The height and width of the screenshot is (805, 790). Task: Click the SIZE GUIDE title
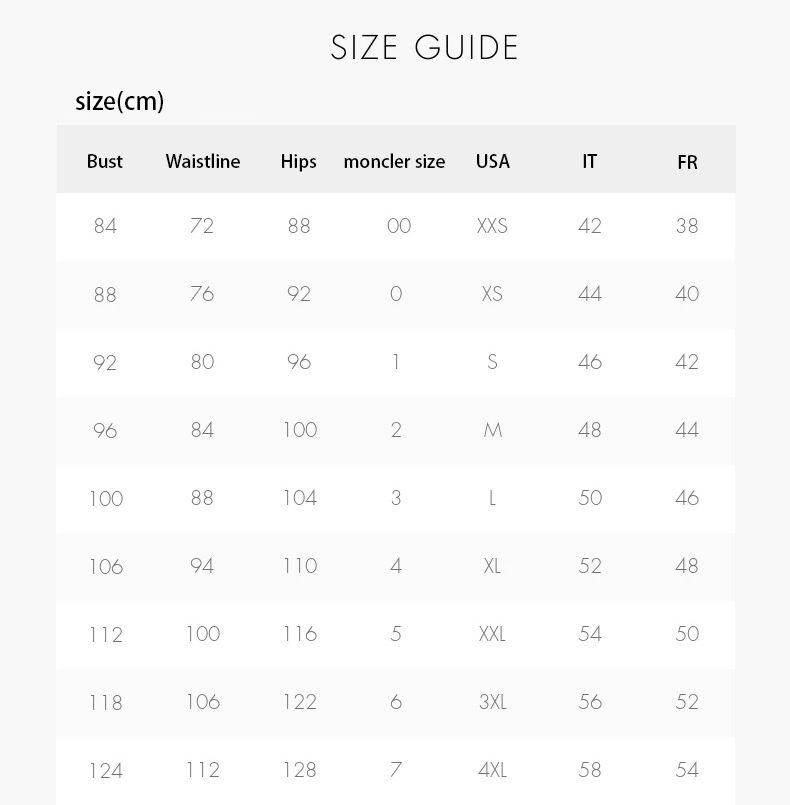tap(424, 48)
